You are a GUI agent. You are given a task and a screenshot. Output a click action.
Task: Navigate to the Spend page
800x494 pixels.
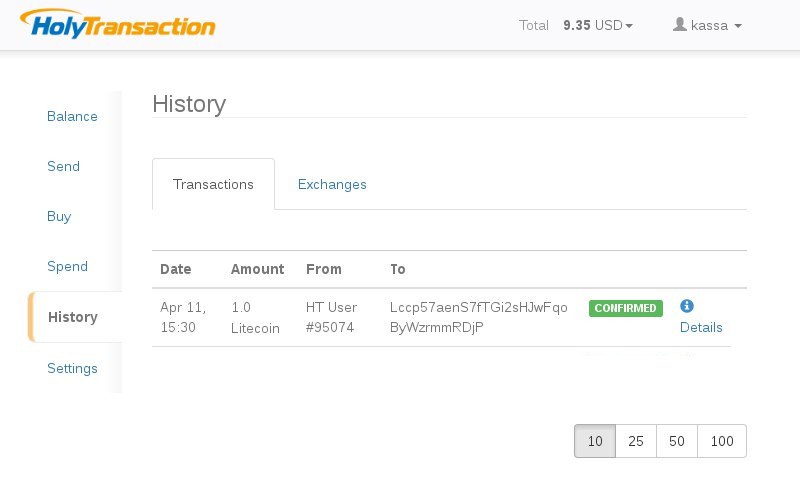coord(67,266)
